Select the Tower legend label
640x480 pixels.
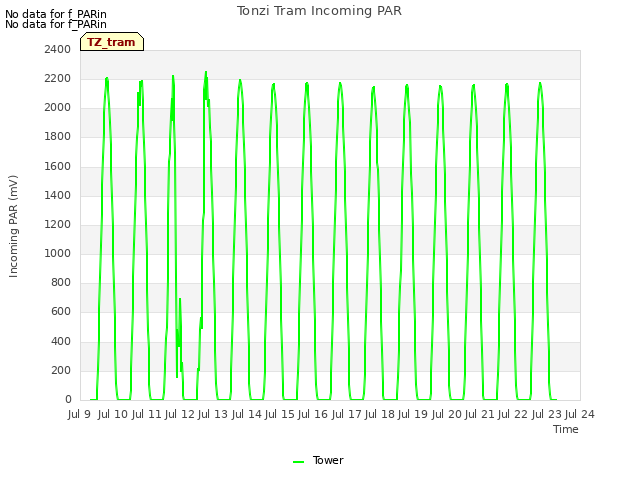click(x=328, y=460)
